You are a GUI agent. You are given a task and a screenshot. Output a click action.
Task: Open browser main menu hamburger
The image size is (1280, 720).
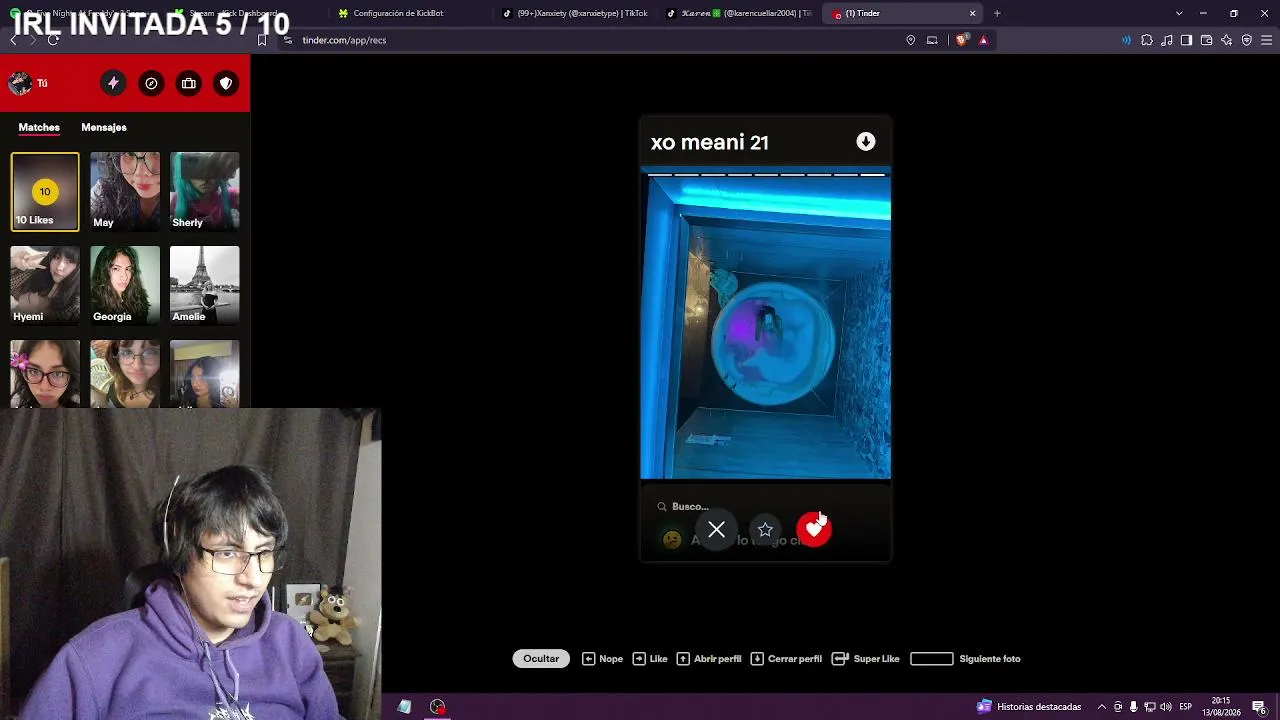[1267, 40]
